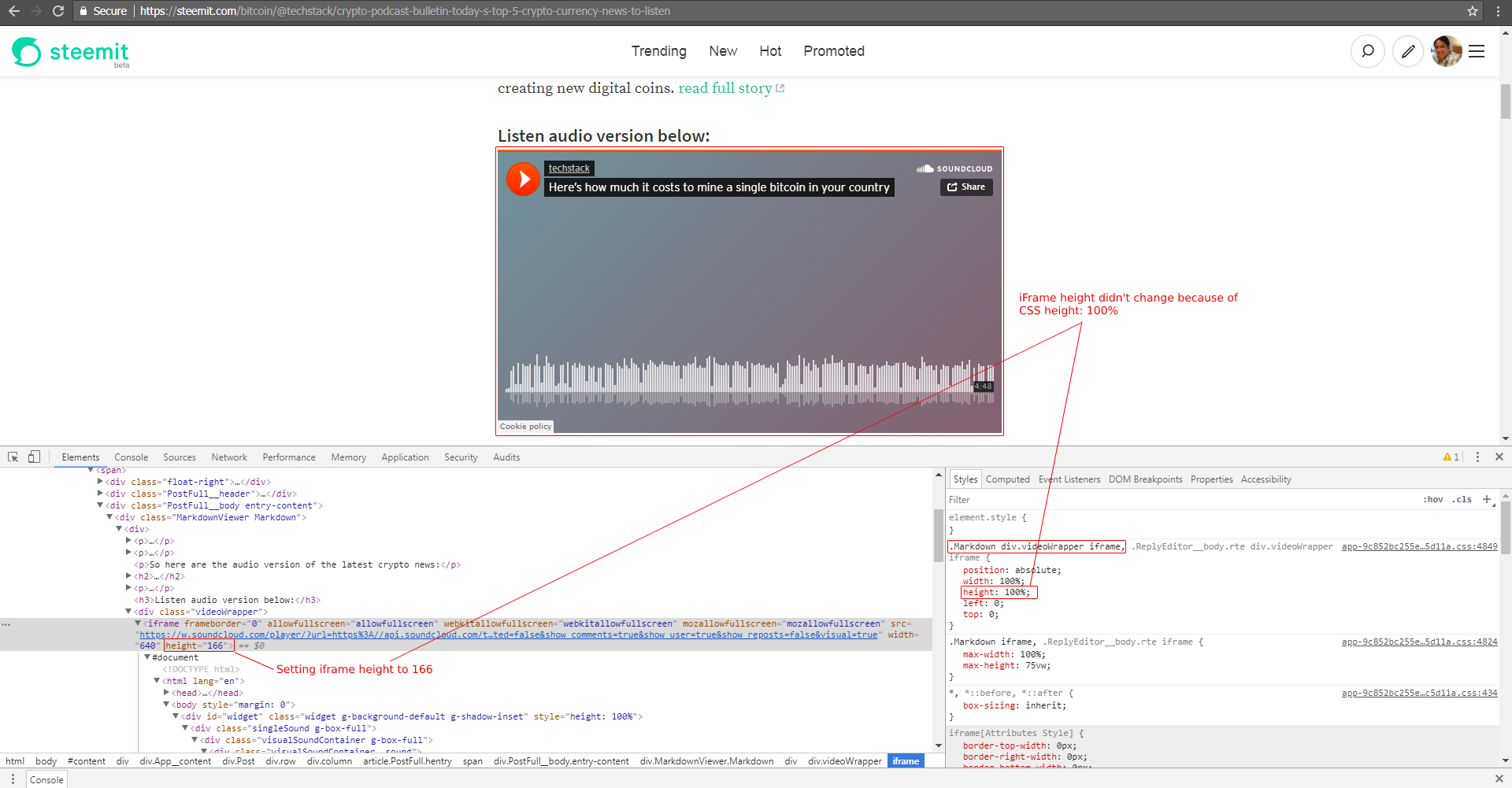Open css:4849 stylesheet source link

(1419, 546)
